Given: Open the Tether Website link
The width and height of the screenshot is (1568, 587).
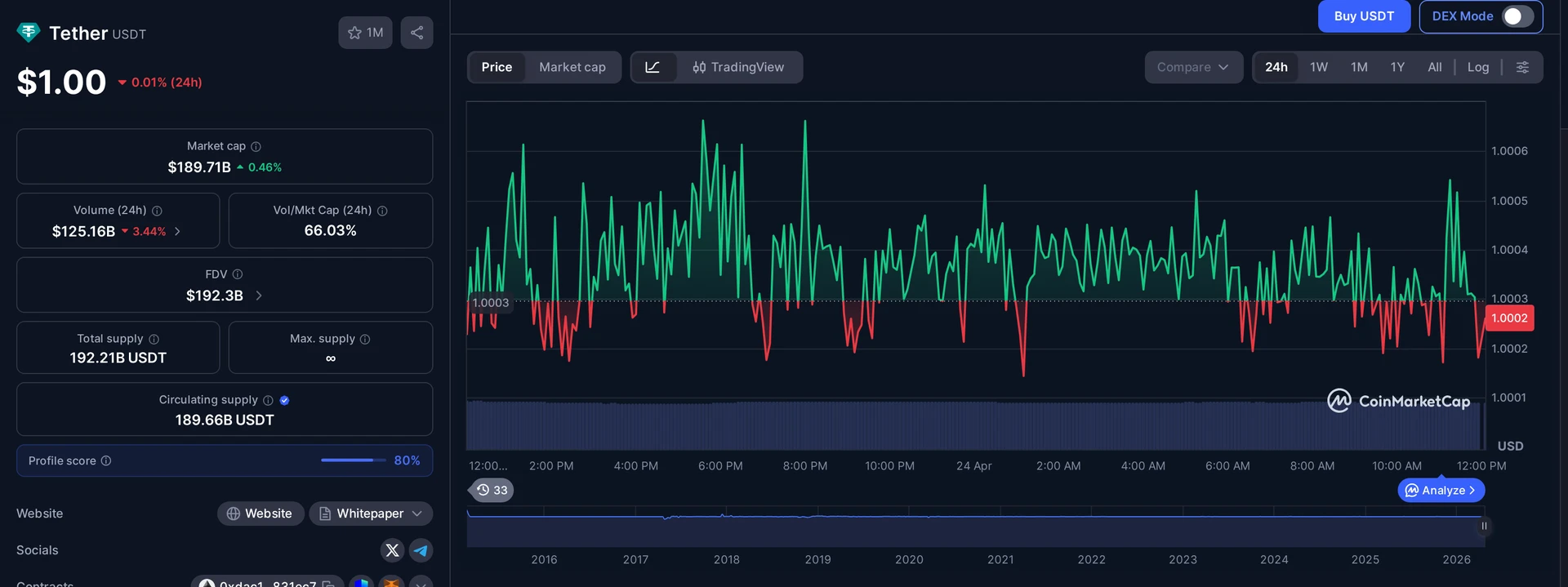Looking at the screenshot, I should point(261,514).
